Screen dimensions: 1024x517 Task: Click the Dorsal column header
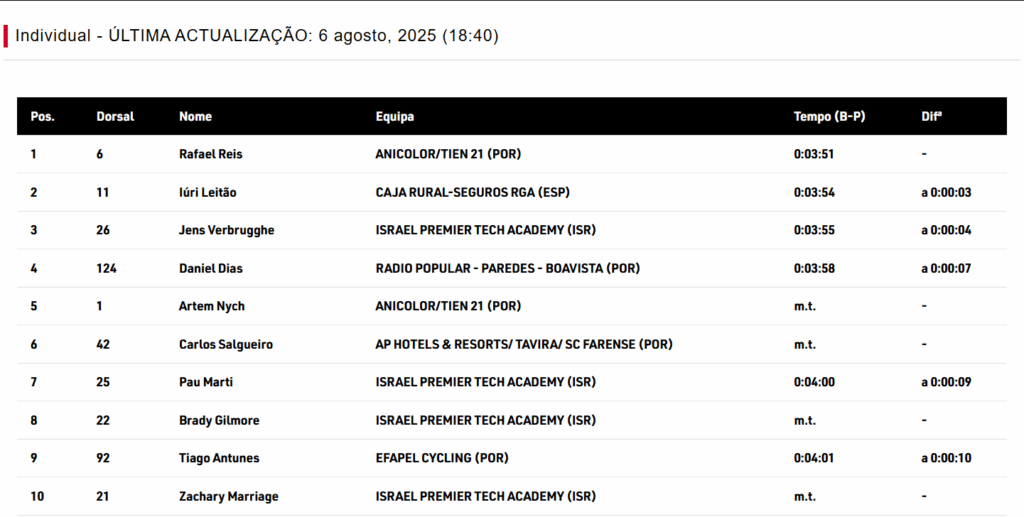coord(115,116)
